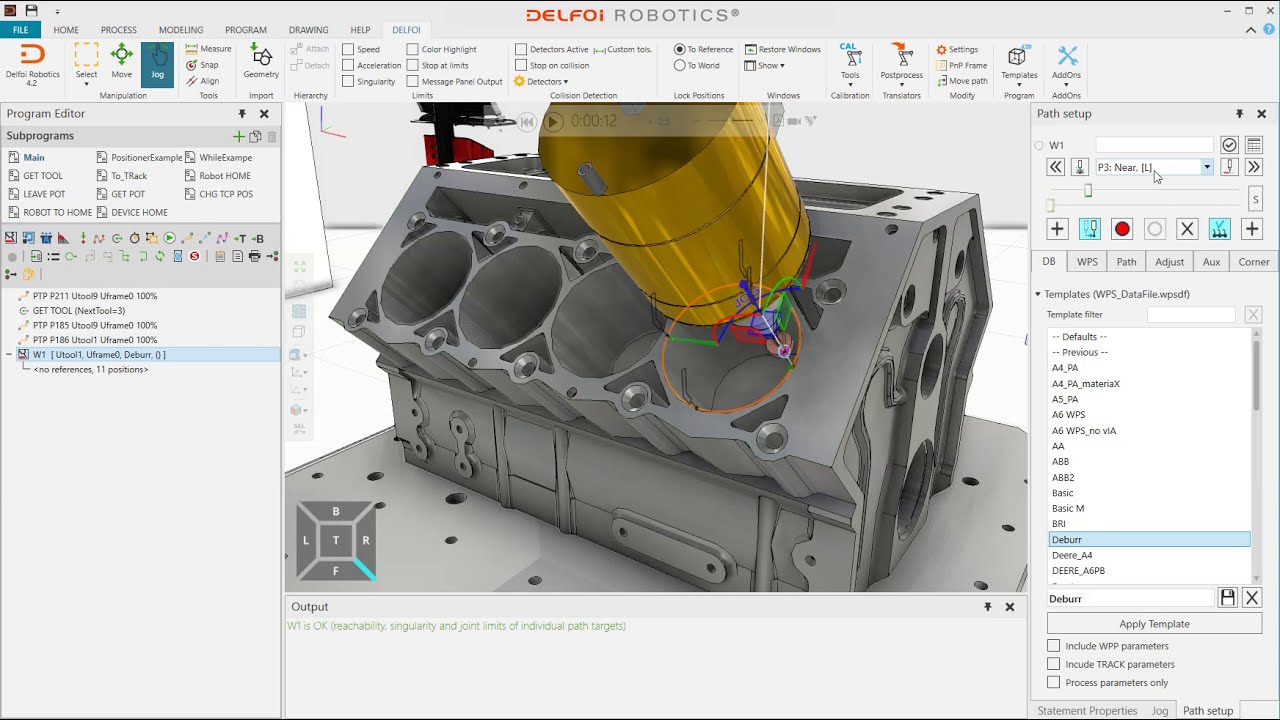Click the lower slider handle in Path setup
The width and height of the screenshot is (1280, 720).
(x=1050, y=205)
